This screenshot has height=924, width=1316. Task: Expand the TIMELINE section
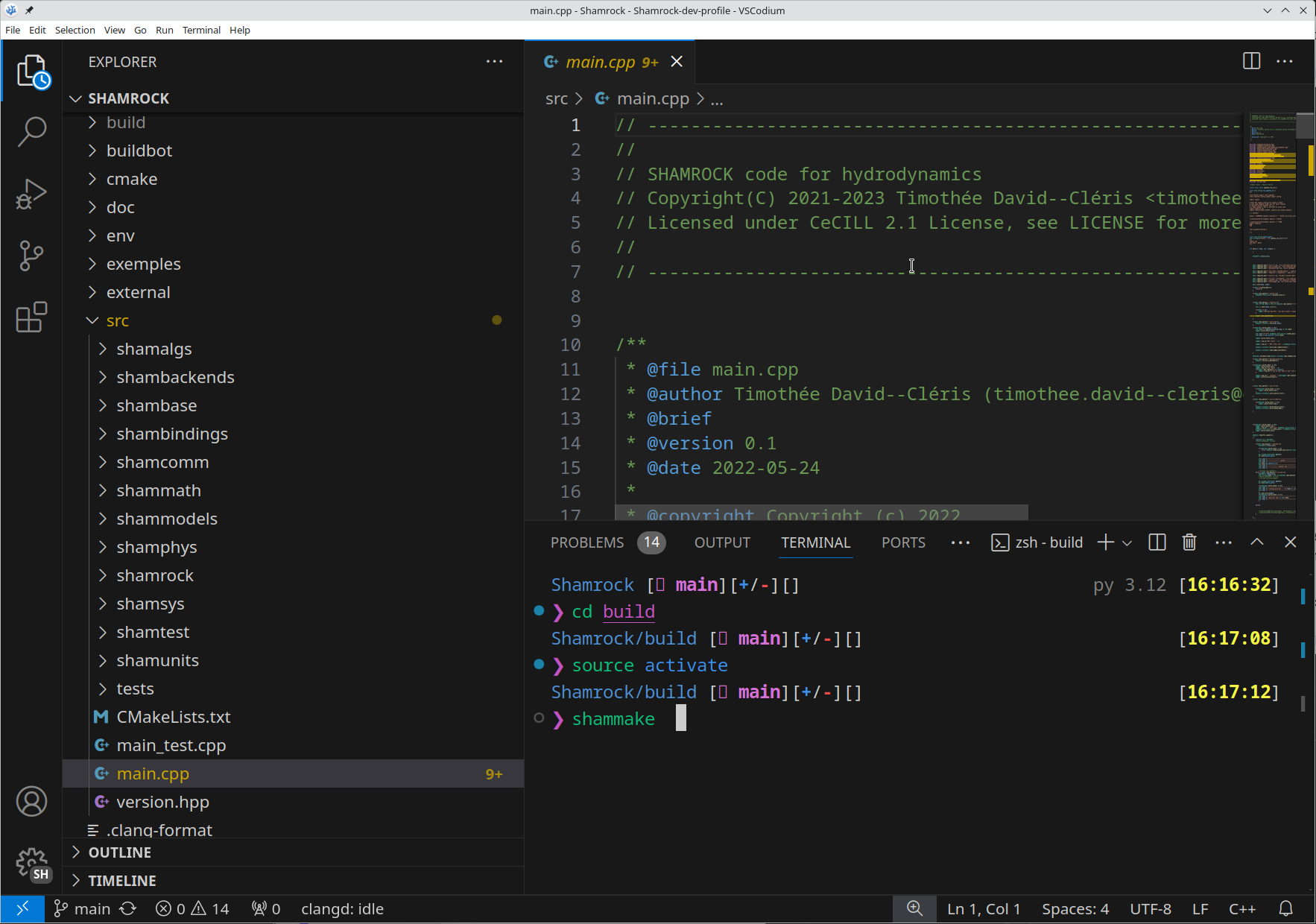(x=293, y=881)
